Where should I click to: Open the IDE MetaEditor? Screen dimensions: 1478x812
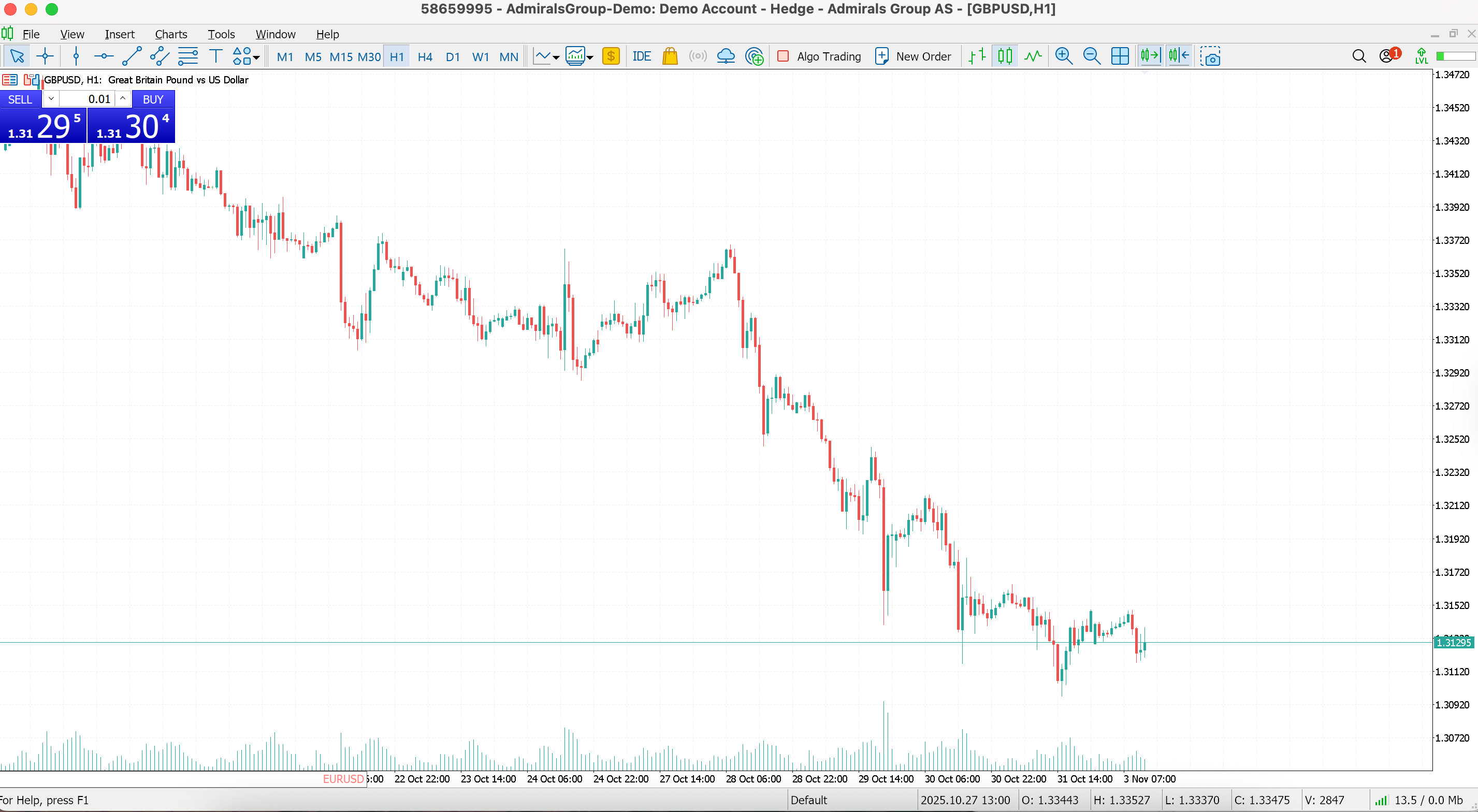coord(642,56)
